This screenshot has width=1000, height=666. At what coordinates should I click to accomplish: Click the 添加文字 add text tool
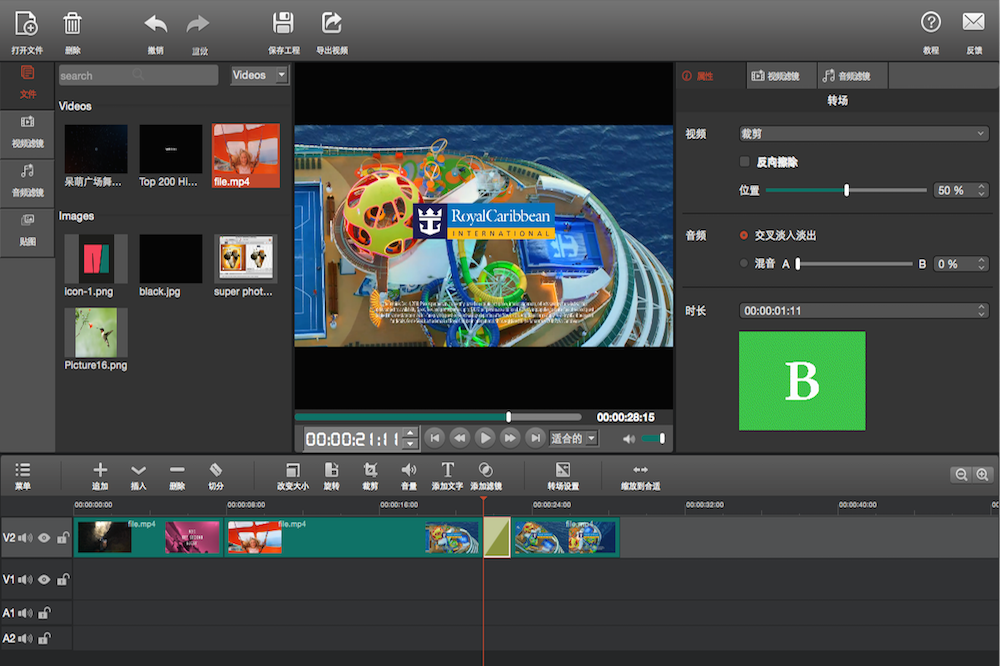(x=448, y=470)
